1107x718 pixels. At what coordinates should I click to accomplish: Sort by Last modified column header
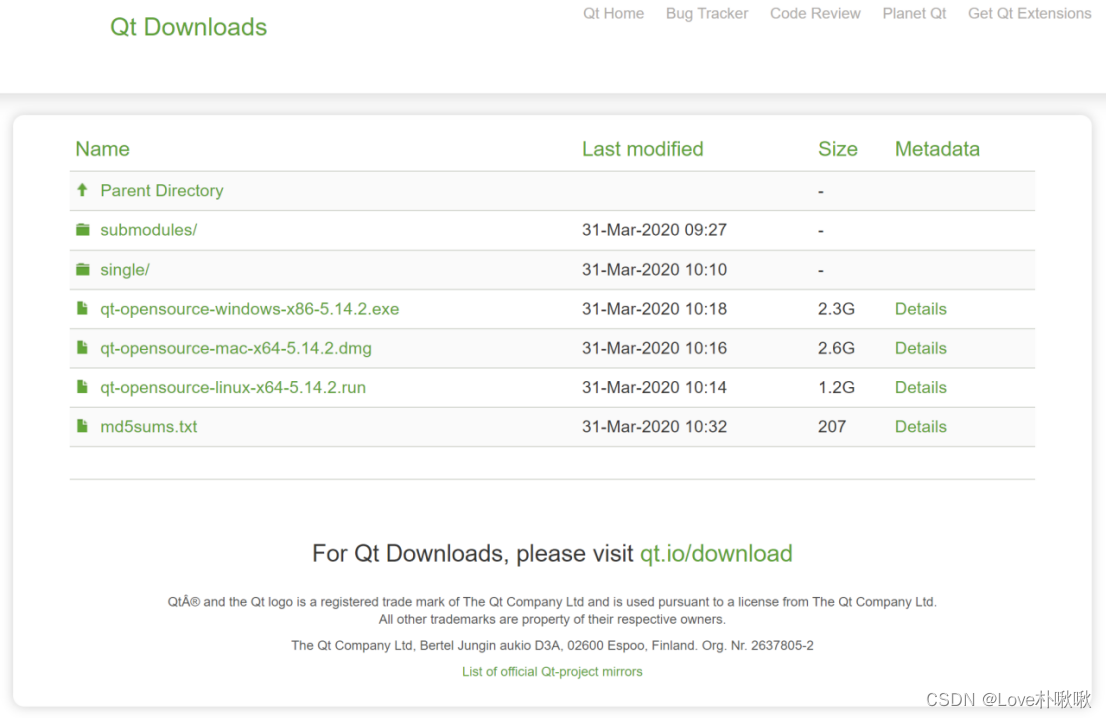(x=642, y=149)
